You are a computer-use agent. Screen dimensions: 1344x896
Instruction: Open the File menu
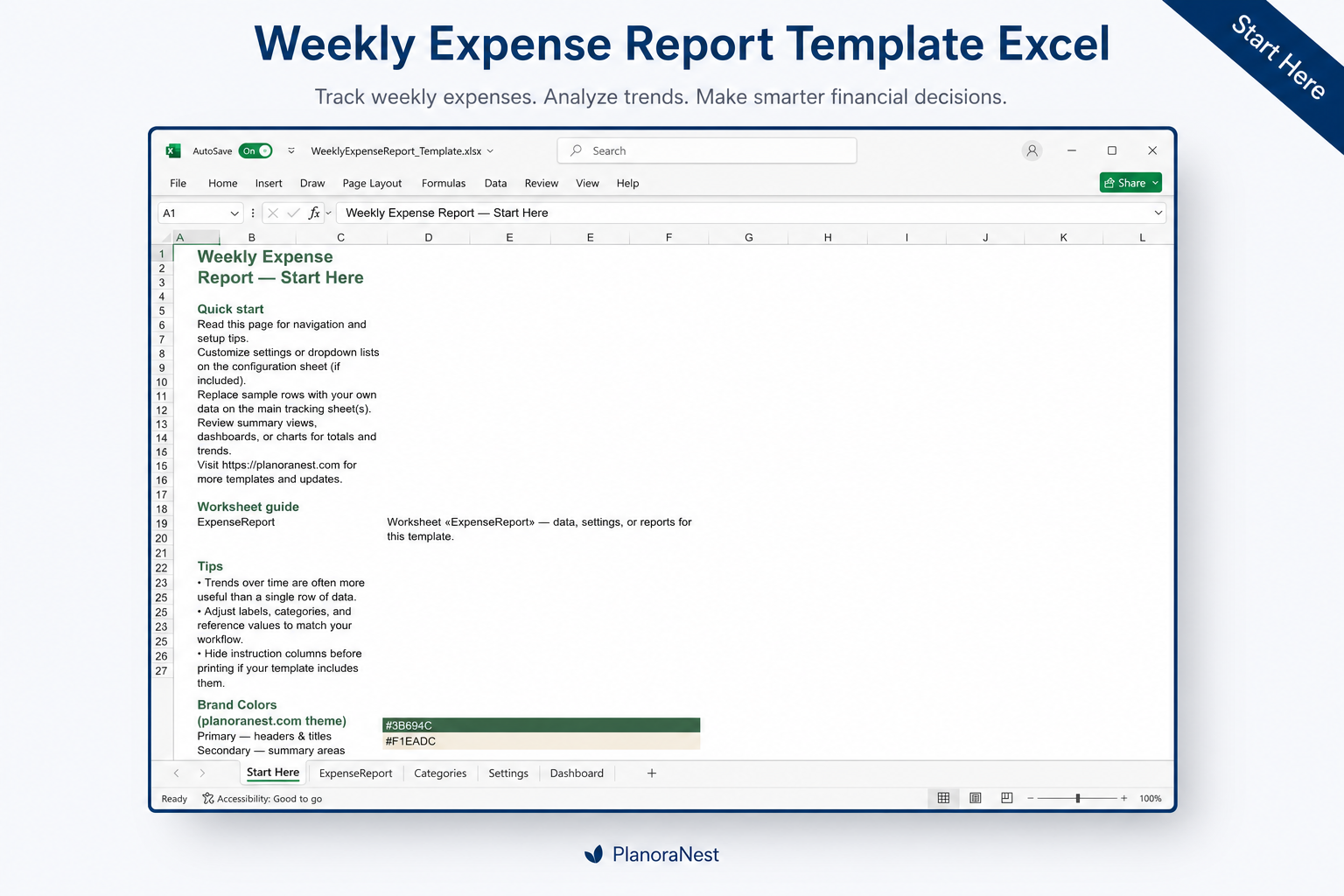pos(178,183)
